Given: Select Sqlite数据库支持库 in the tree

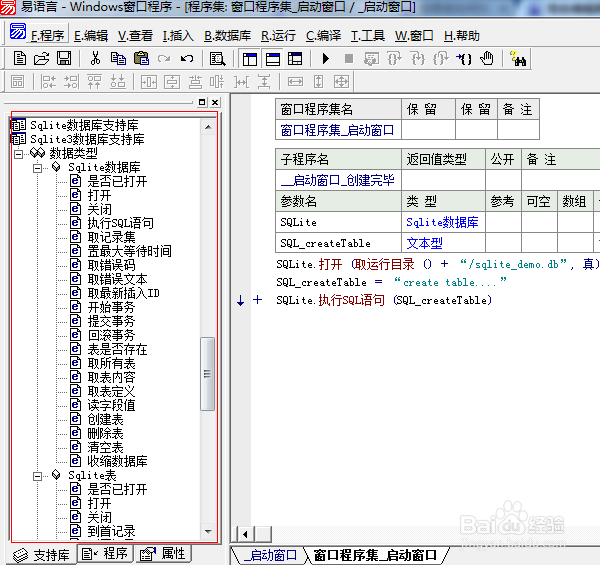Looking at the screenshot, I should 84,125.
